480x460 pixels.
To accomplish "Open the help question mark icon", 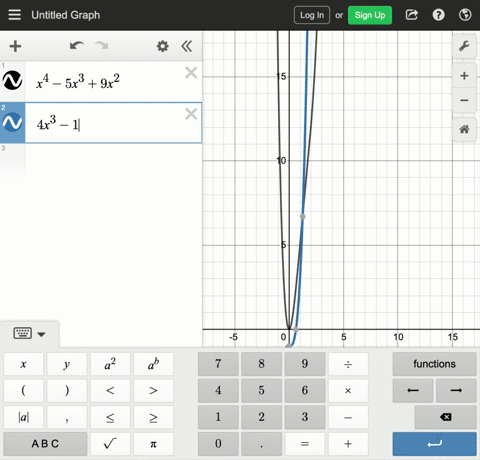I will click(438, 15).
